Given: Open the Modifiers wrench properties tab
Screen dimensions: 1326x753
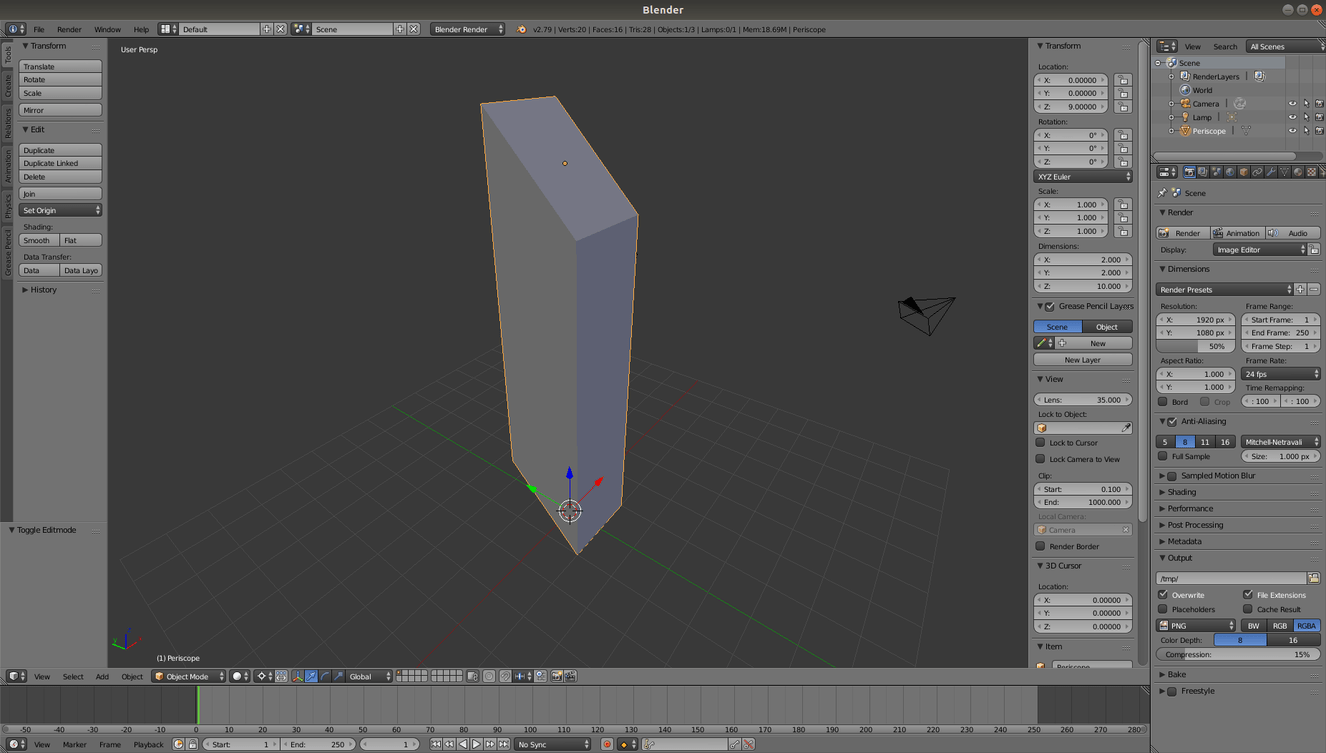Looking at the screenshot, I should click(1271, 172).
